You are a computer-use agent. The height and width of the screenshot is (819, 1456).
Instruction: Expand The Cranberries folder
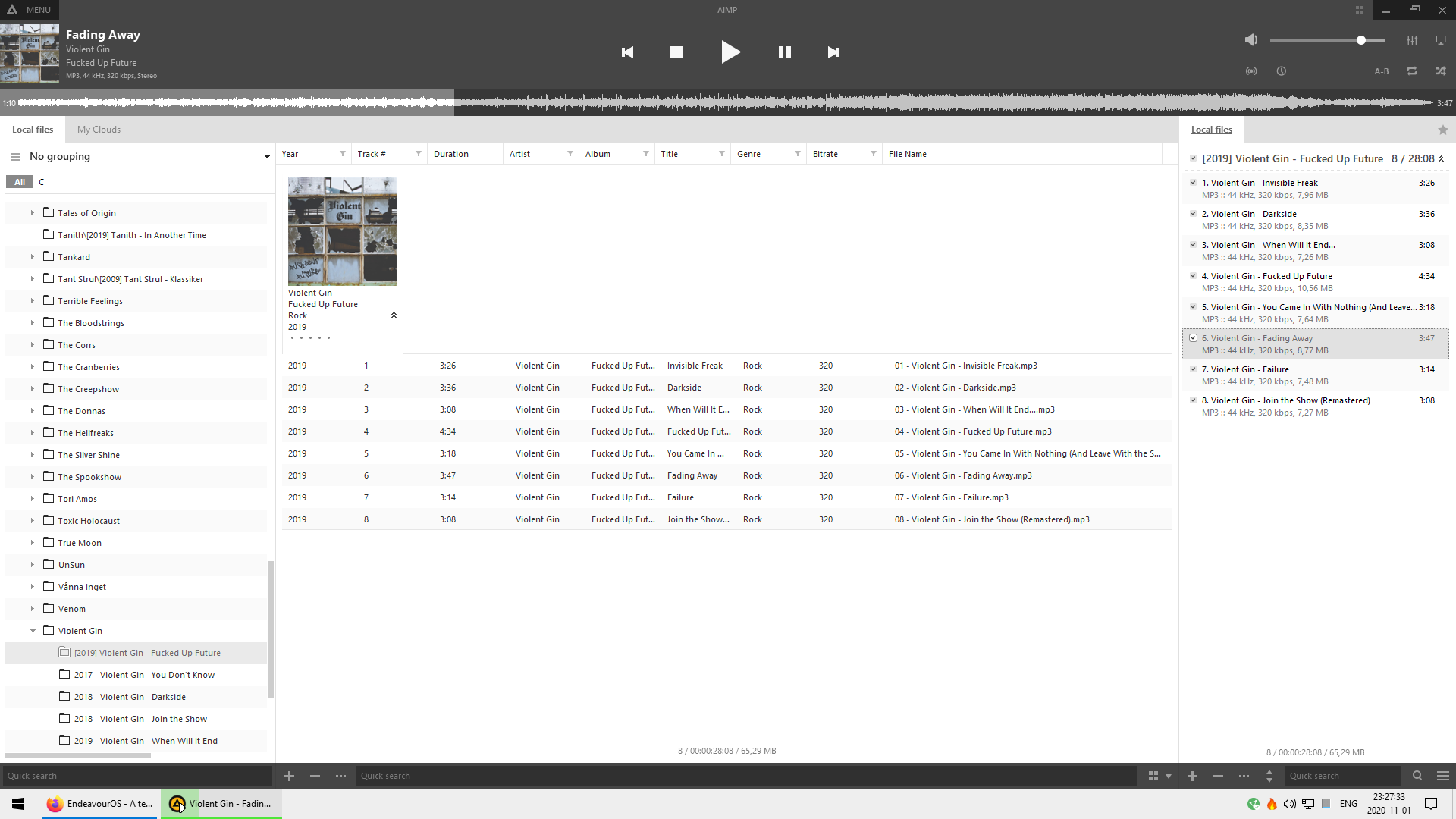pyautogui.click(x=33, y=367)
